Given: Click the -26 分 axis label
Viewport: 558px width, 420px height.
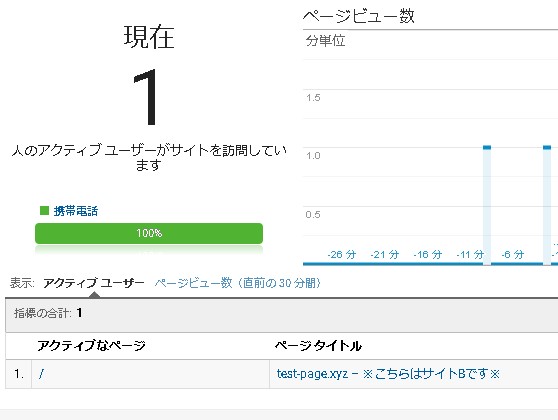Looking at the screenshot, I should [x=342, y=254].
